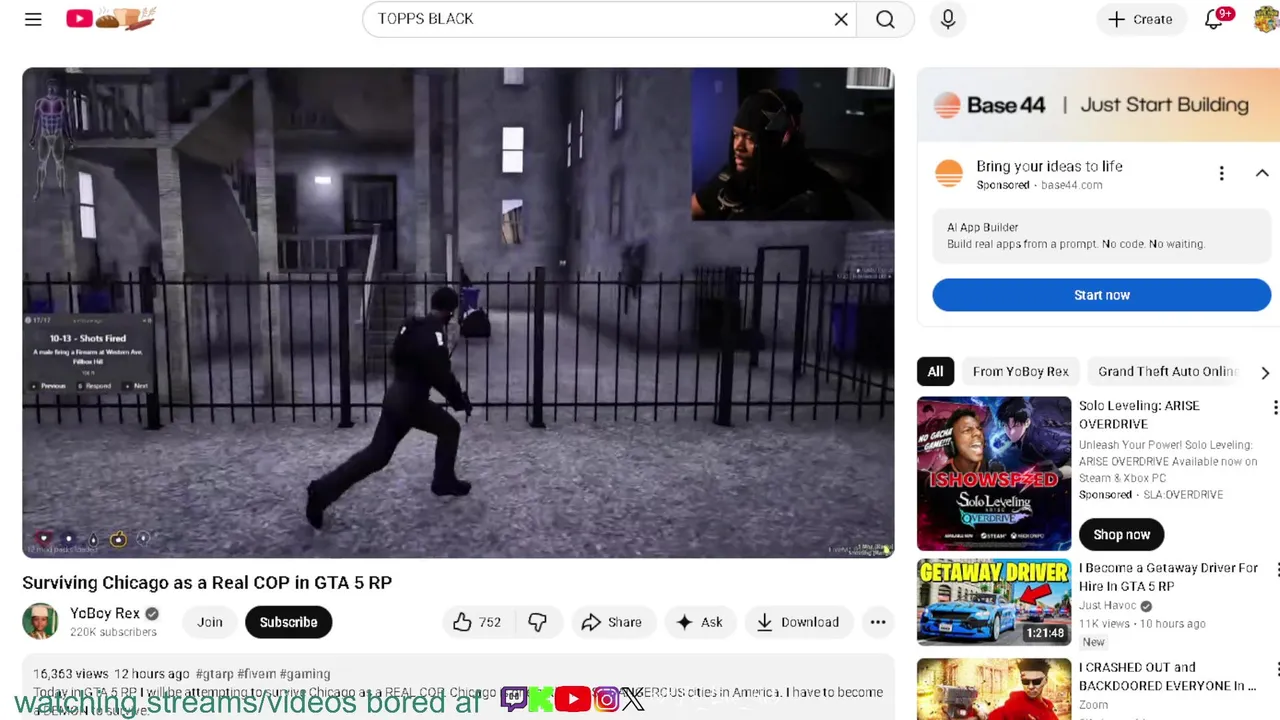Open account avatar menu
The image size is (1280, 720).
(1266, 19)
